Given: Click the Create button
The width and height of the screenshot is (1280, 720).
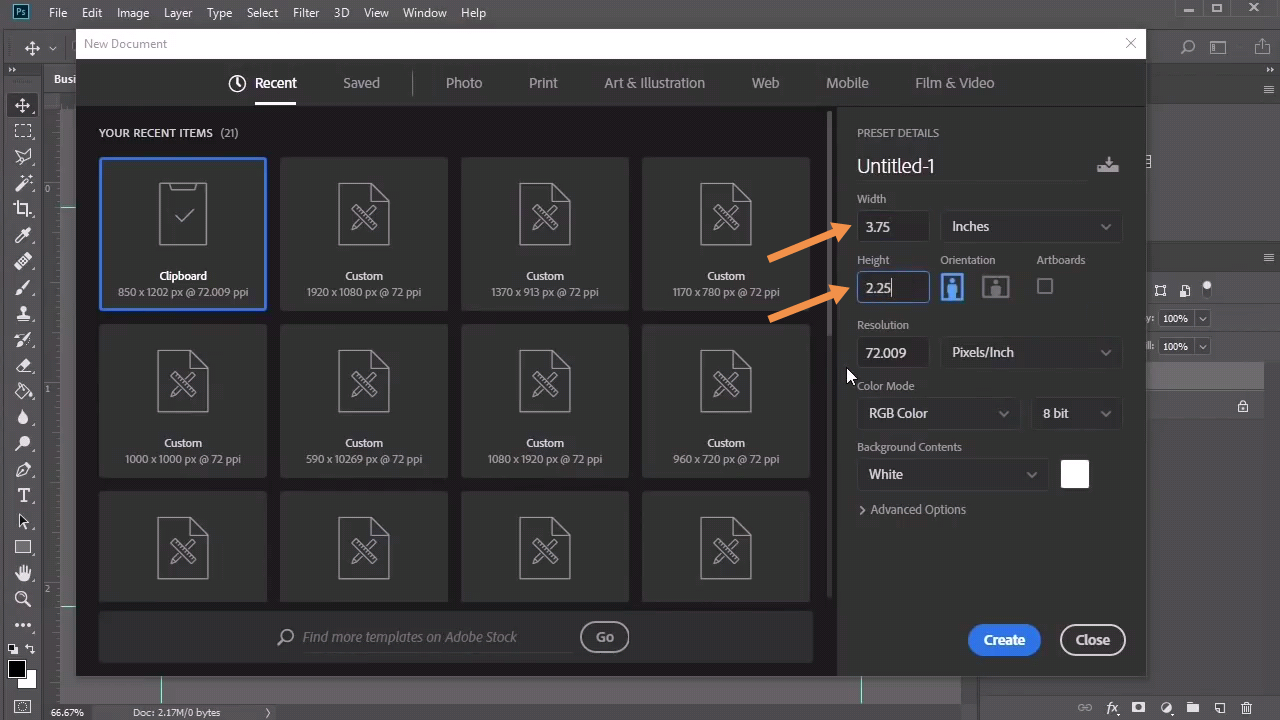Looking at the screenshot, I should tap(1004, 640).
